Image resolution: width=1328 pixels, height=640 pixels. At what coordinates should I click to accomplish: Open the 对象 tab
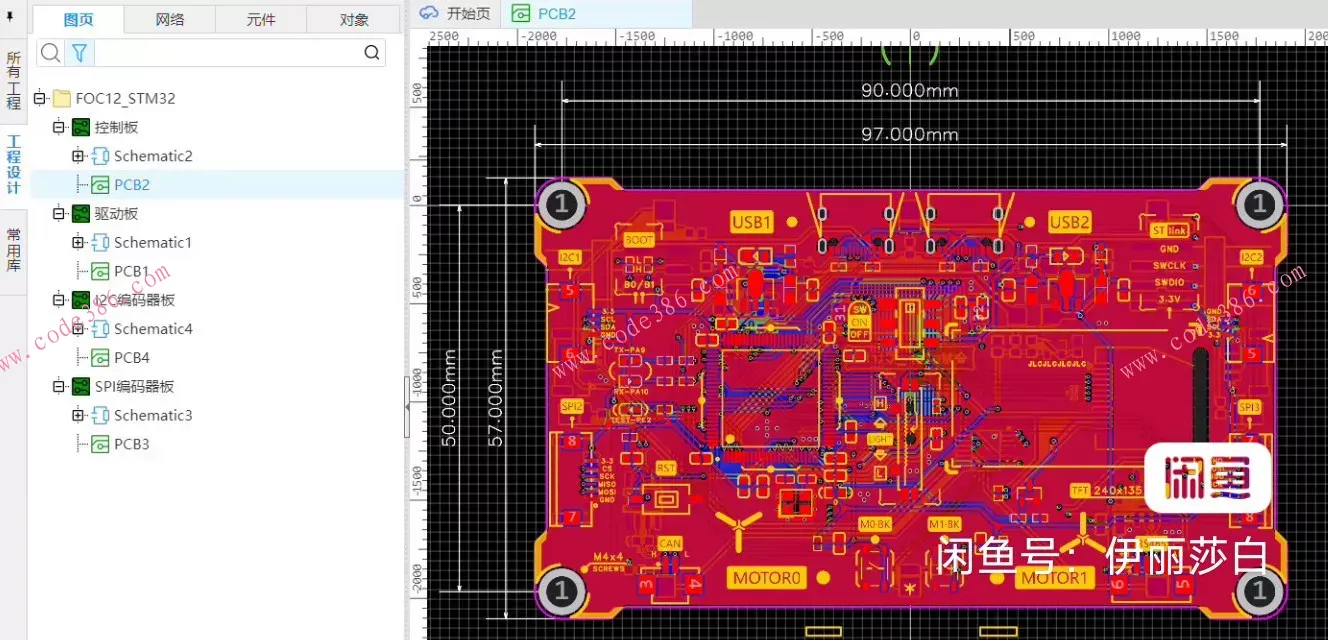[x=353, y=19]
